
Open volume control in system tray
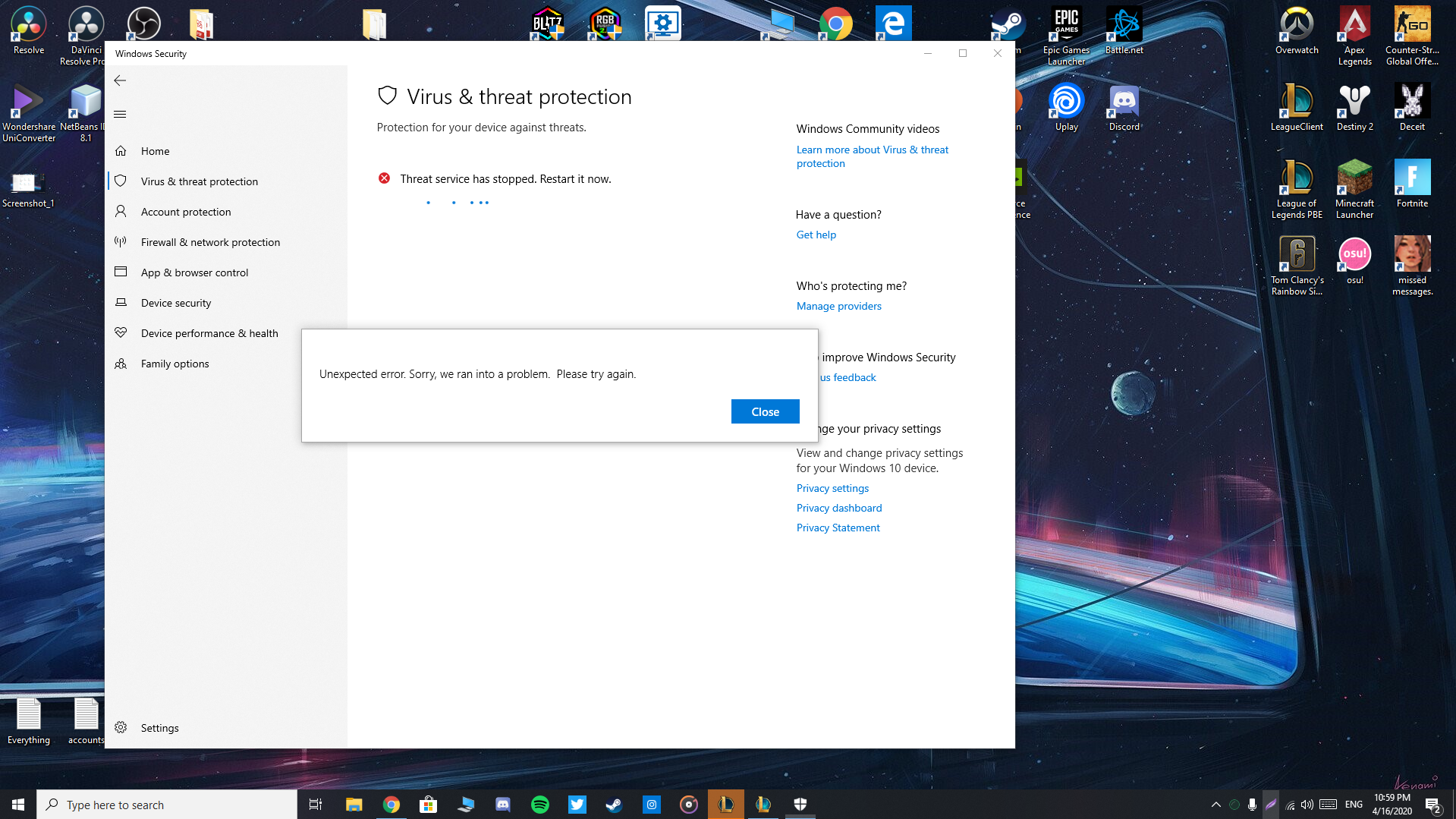(x=1307, y=805)
